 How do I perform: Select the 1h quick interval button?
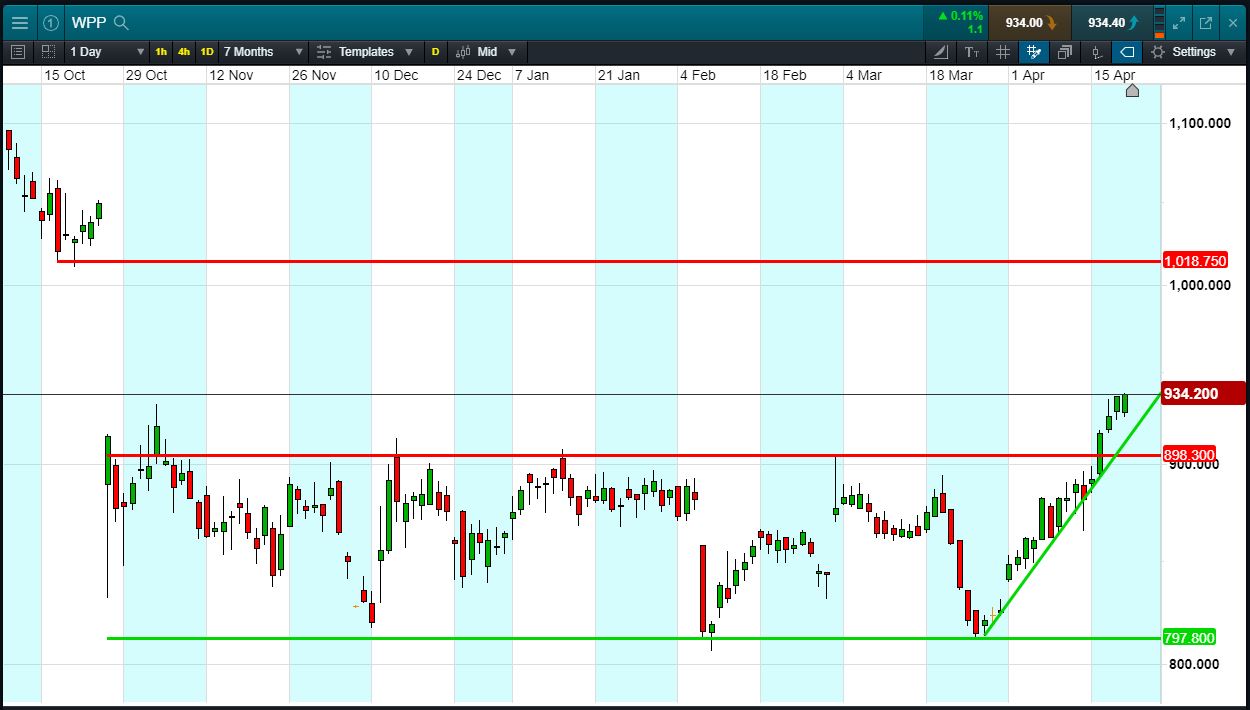pyautogui.click(x=161, y=52)
